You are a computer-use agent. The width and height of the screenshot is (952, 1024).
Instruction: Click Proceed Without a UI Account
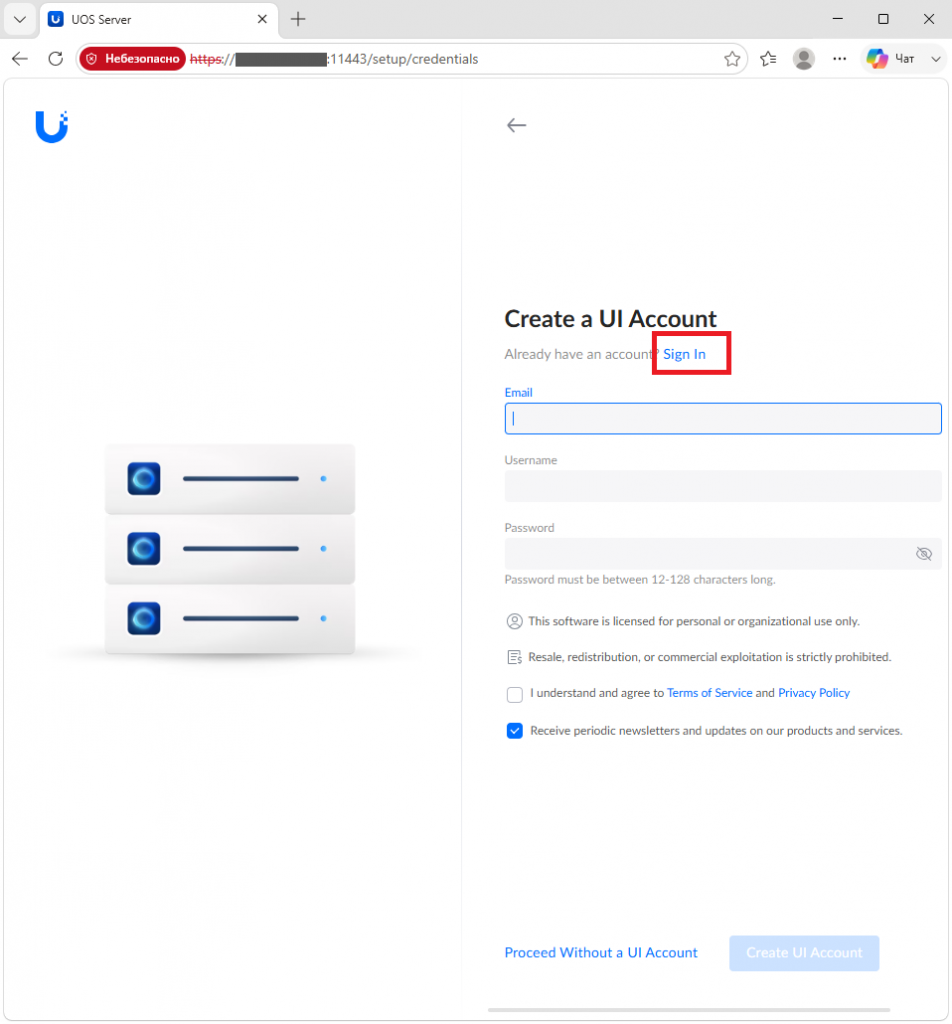pos(601,953)
